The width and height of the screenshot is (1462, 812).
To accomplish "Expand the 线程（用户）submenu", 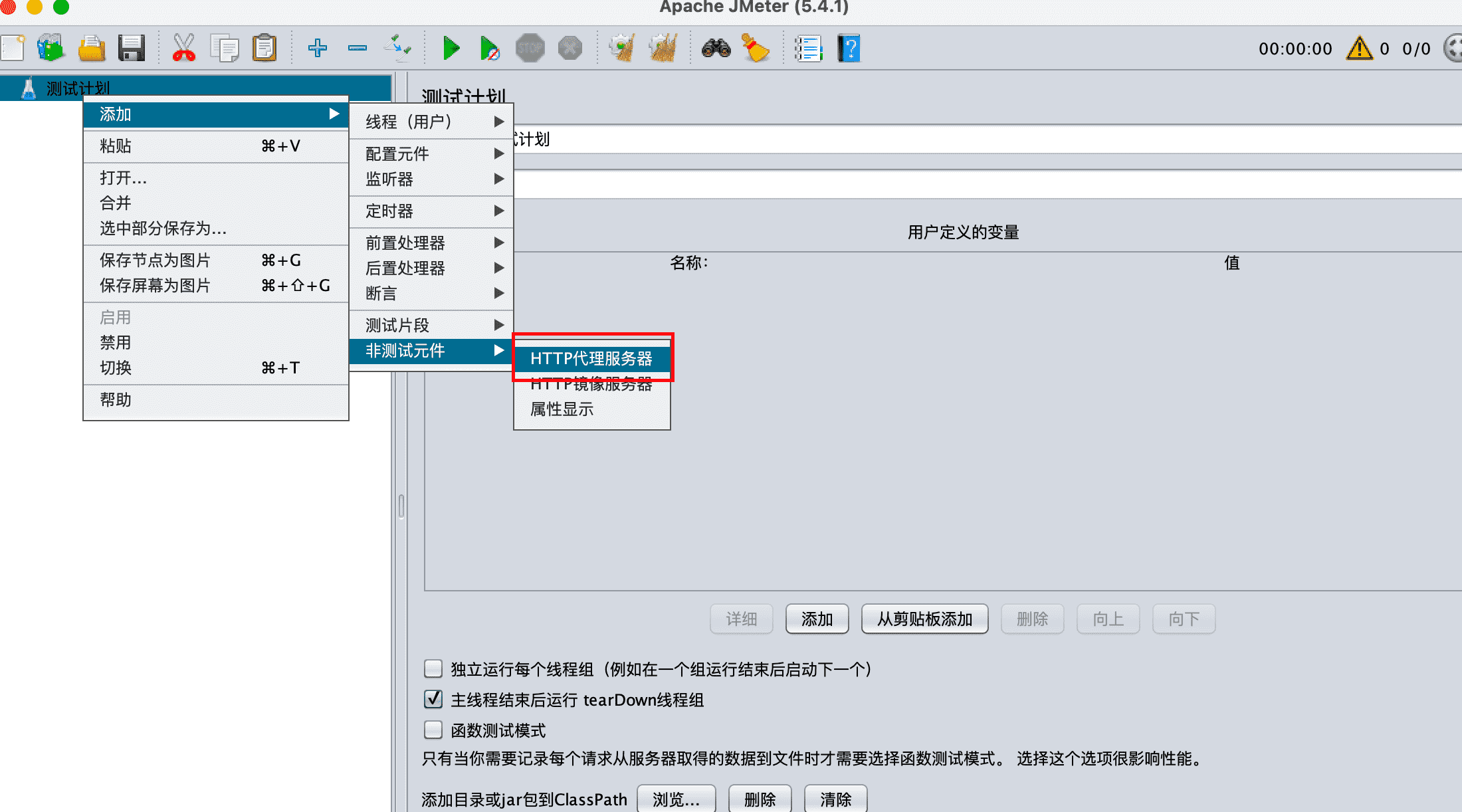I will 431,122.
